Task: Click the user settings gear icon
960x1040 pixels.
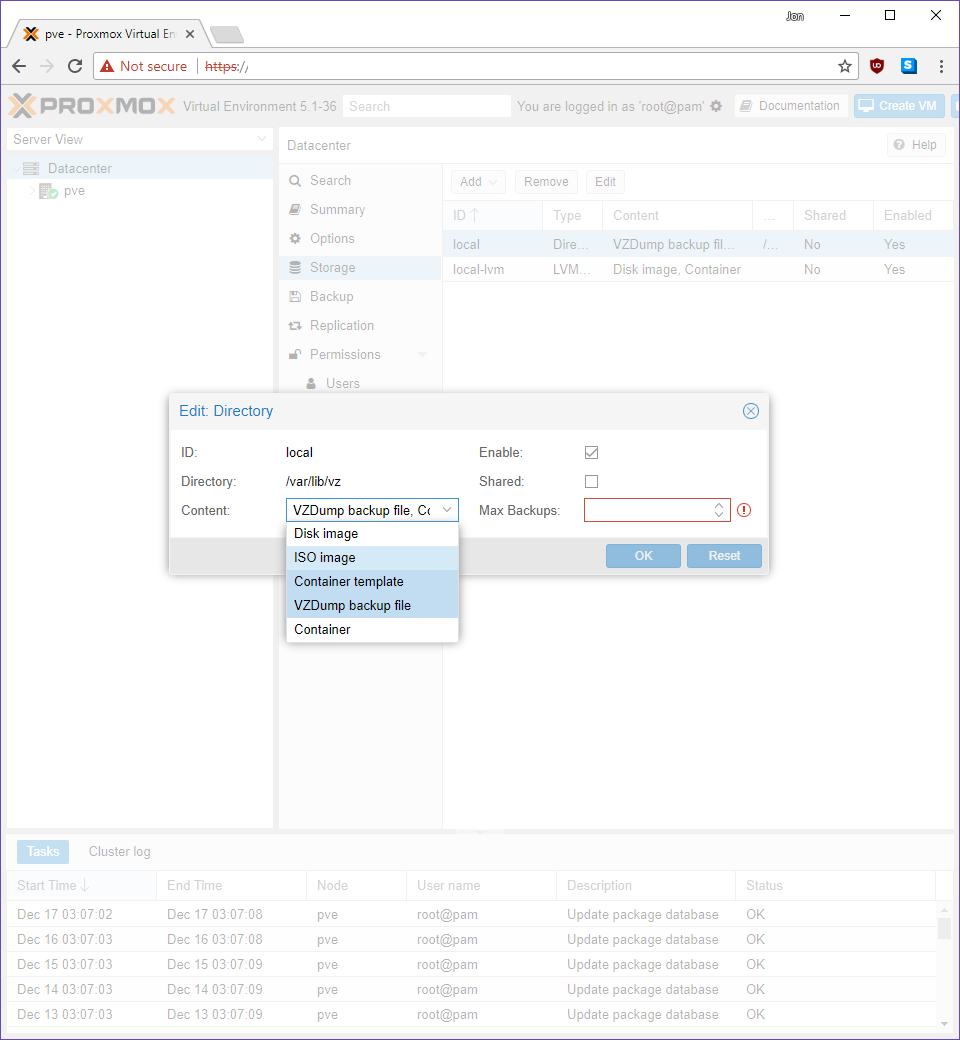Action: pyautogui.click(x=716, y=106)
